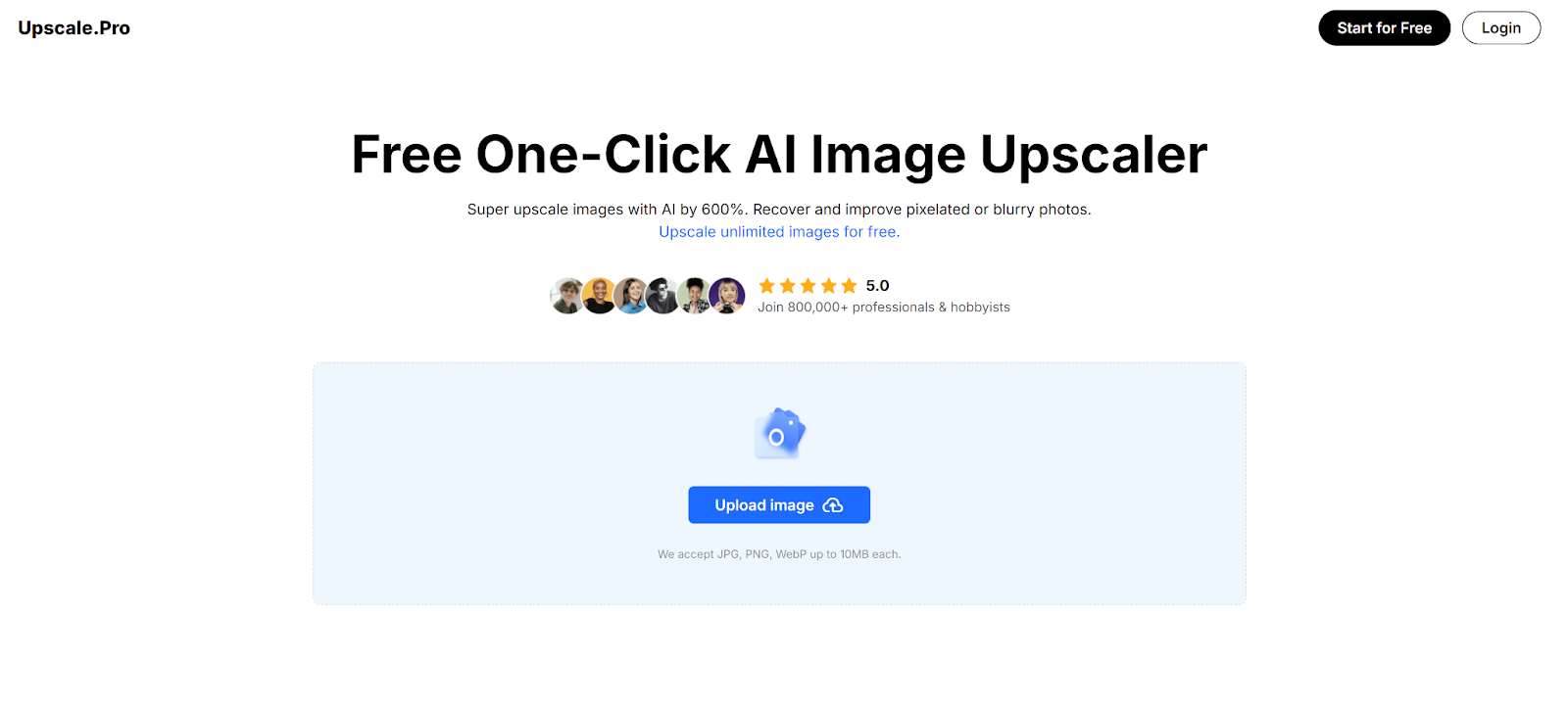Click the avatar with the blue denim shirt
The height and width of the screenshot is (712, 1568).
(631, 296)
